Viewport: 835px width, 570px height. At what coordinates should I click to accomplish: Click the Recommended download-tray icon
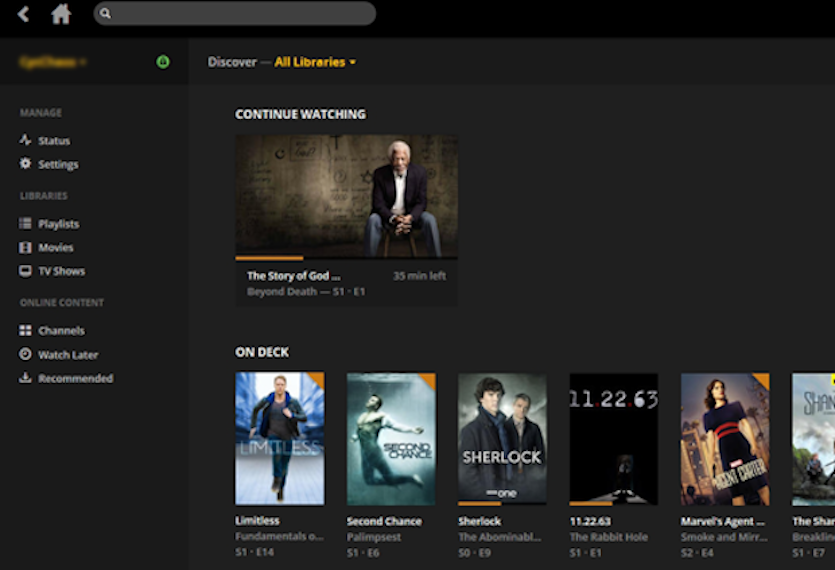(25, 378)
